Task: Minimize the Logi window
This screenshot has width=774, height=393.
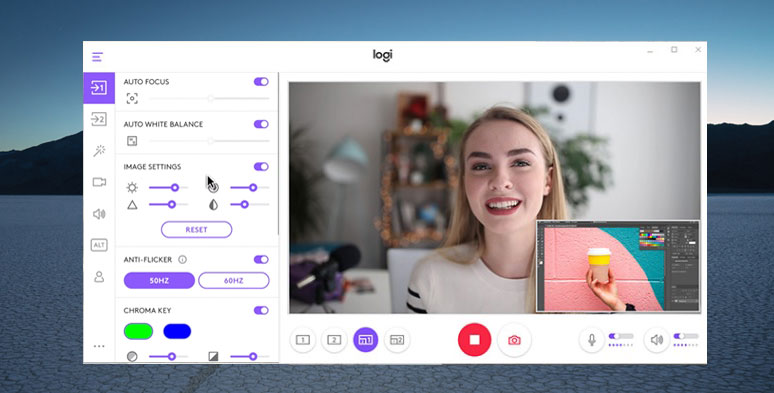Action: [650, 50]
